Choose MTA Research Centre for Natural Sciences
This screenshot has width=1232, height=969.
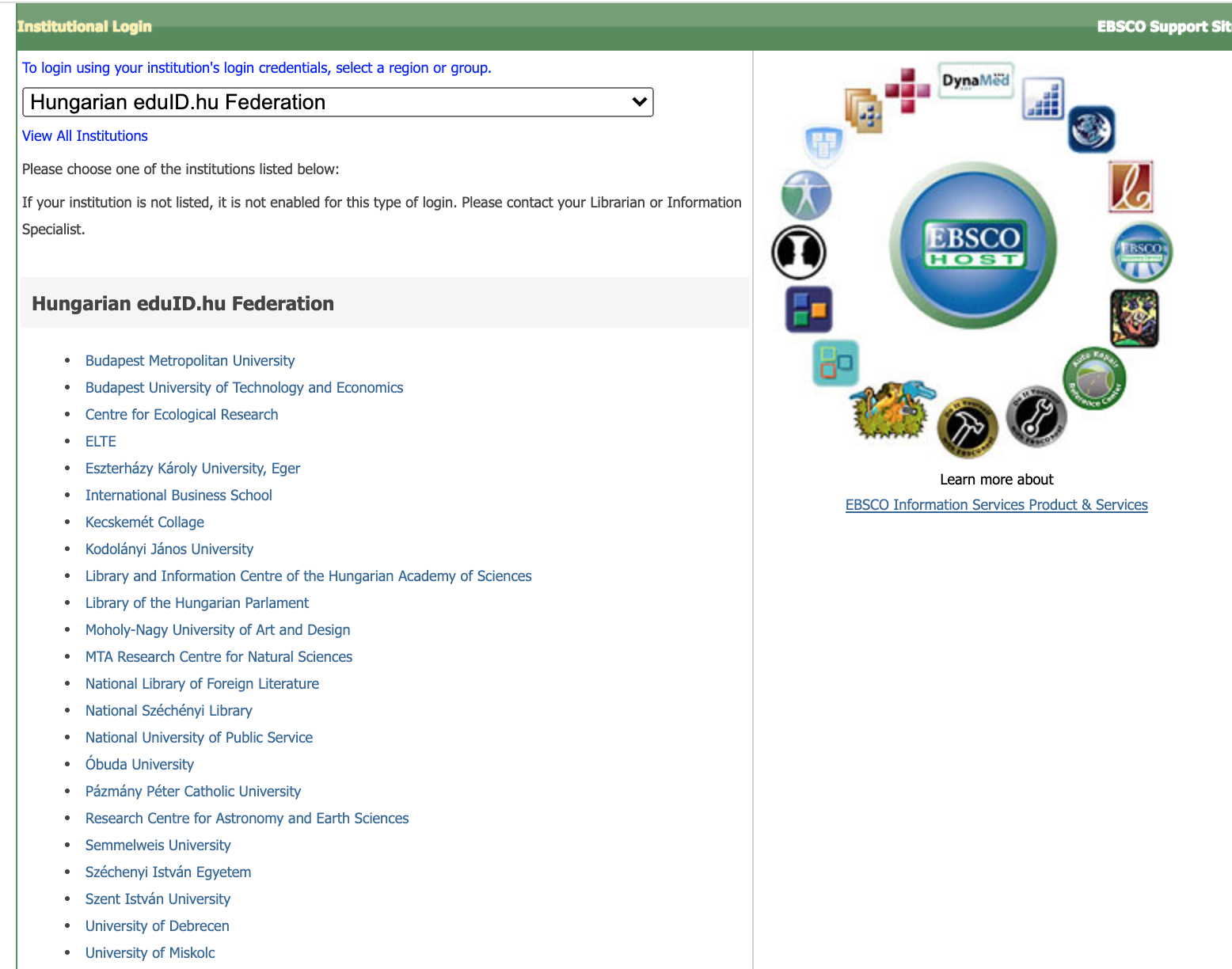click(219, 656)
